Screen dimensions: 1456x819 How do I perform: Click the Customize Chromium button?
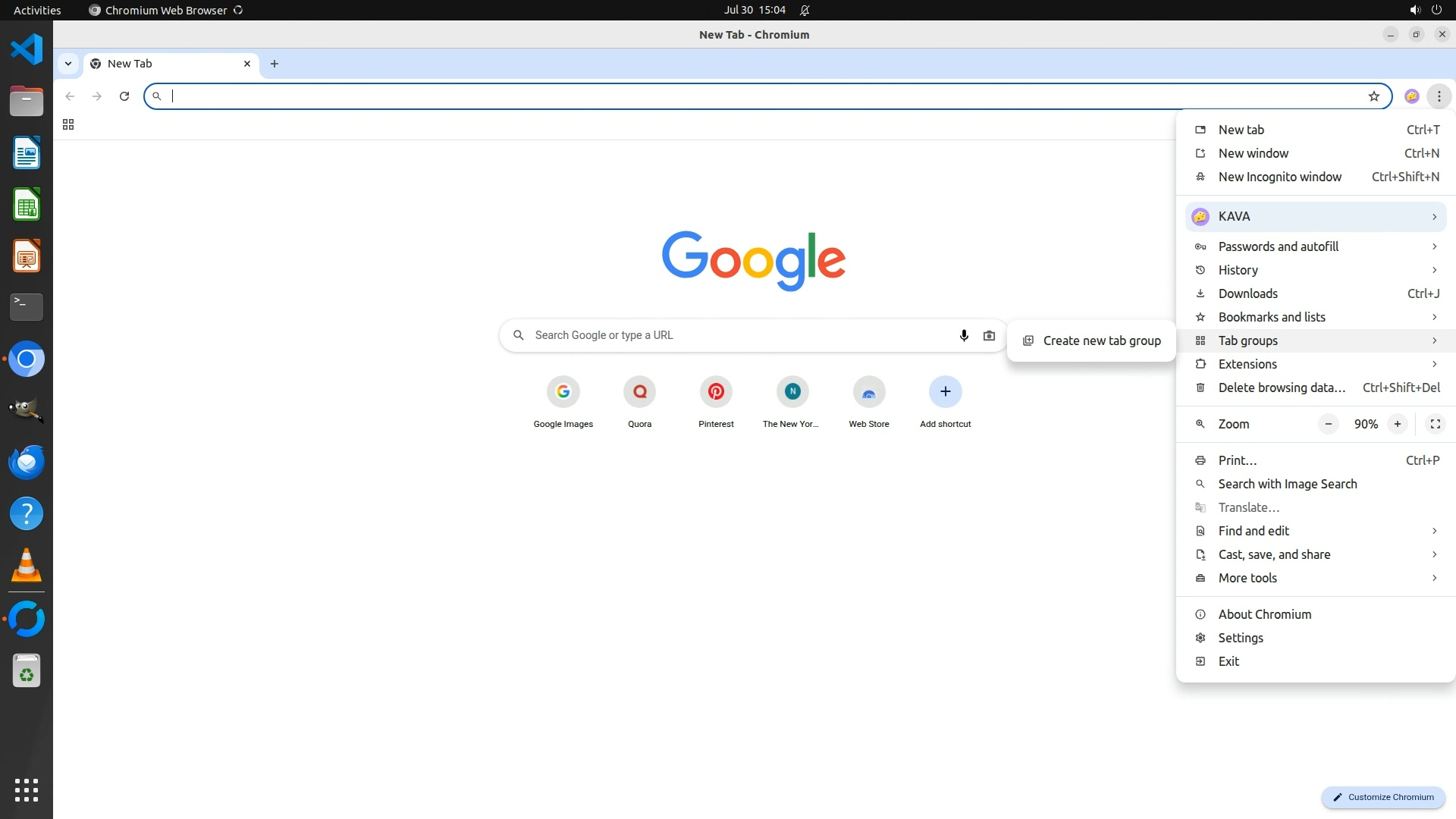(1383, 797)
